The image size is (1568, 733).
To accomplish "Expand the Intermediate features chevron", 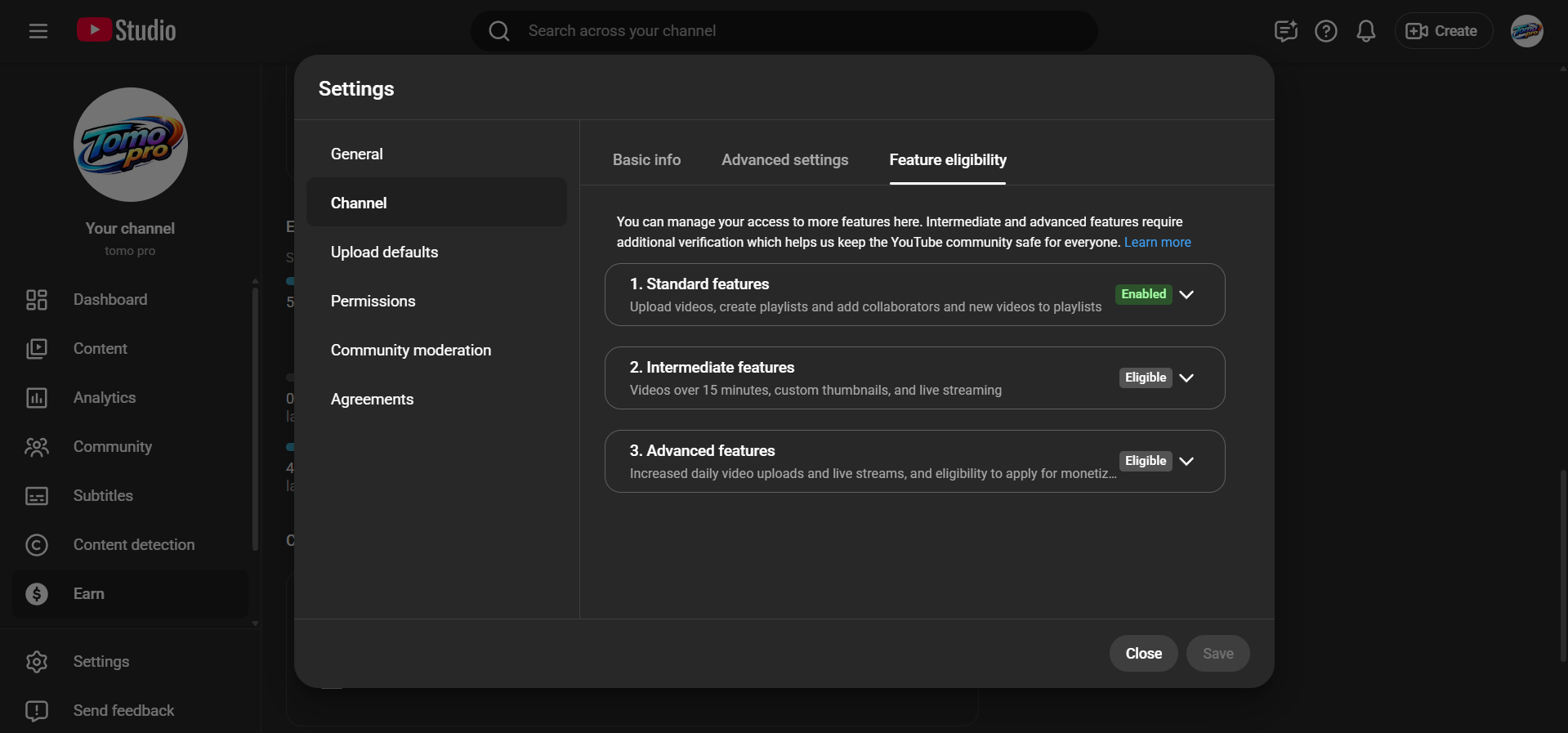I will coord(1186,378).
